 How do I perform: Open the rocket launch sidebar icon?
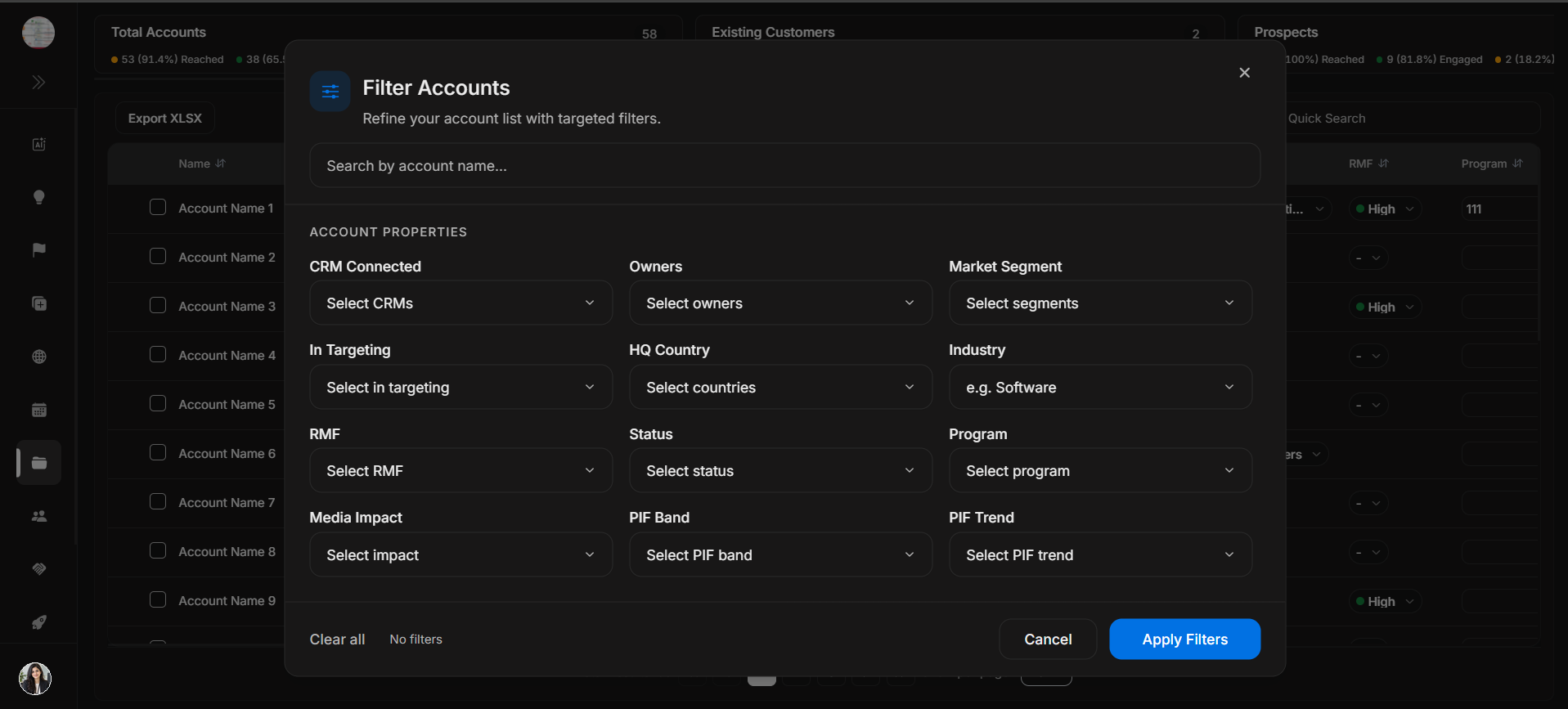click(38, 622)
